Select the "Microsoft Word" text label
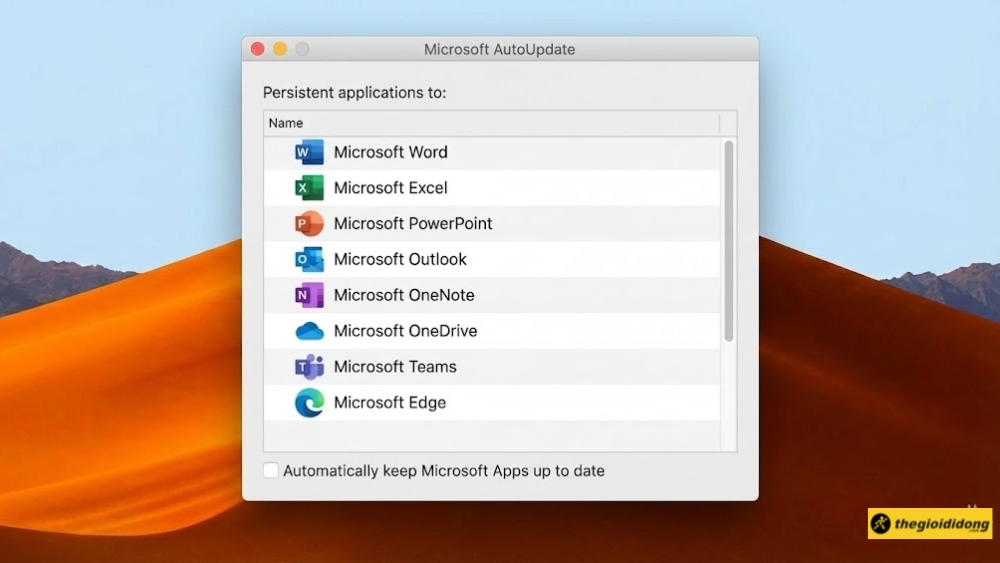Viewport: 1000px width, 563px height. (x=390, y=152)
